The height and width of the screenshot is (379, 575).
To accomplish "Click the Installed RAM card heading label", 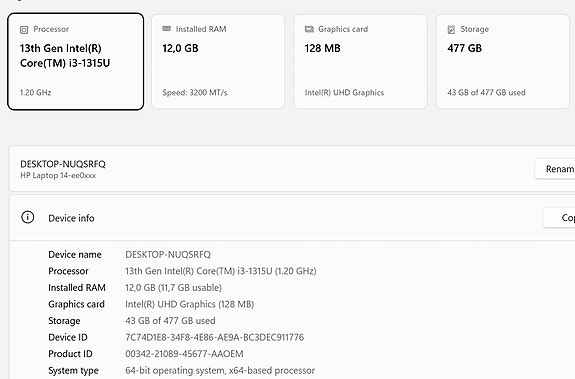I will tap(201, 29).
